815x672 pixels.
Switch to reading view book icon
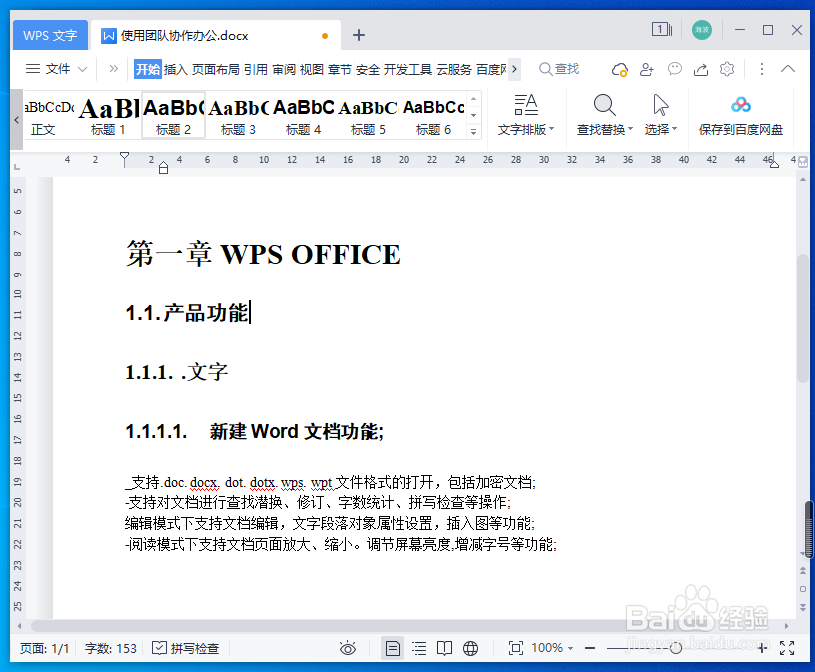[x=444, y=648]
